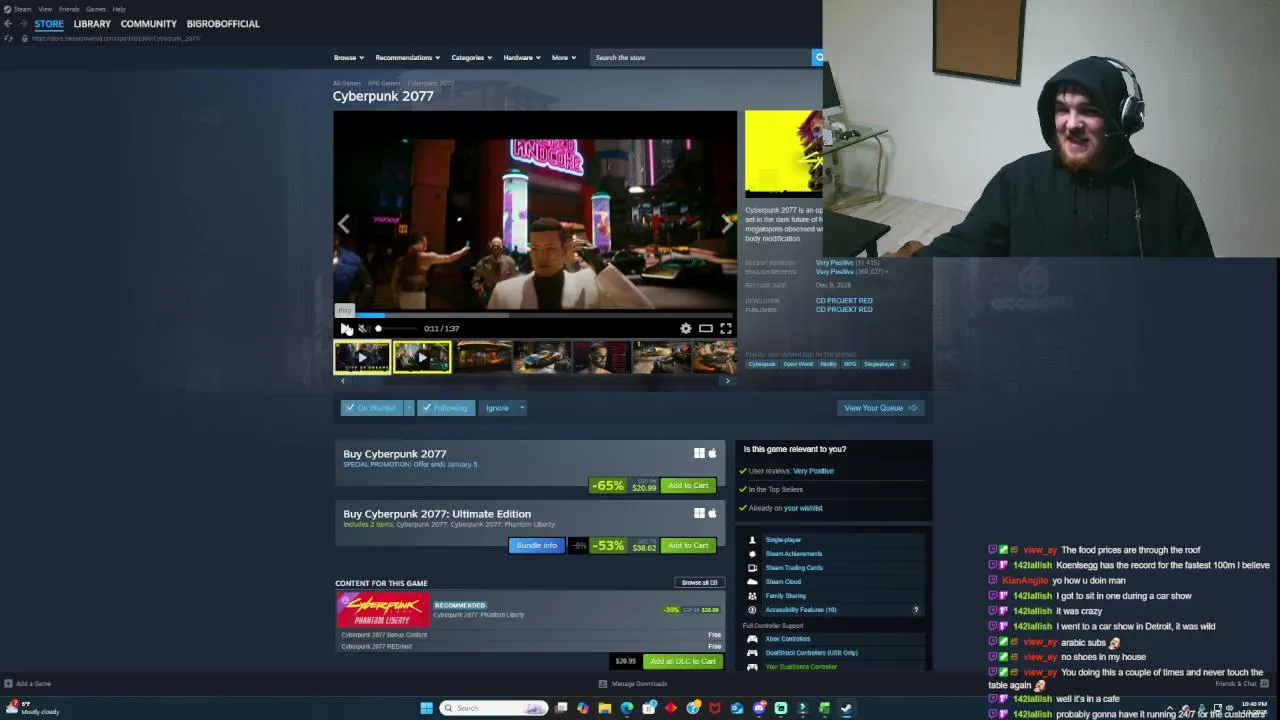
Task: Add Cyberpunk 2077 base game to cart
Action: point(688,485)
